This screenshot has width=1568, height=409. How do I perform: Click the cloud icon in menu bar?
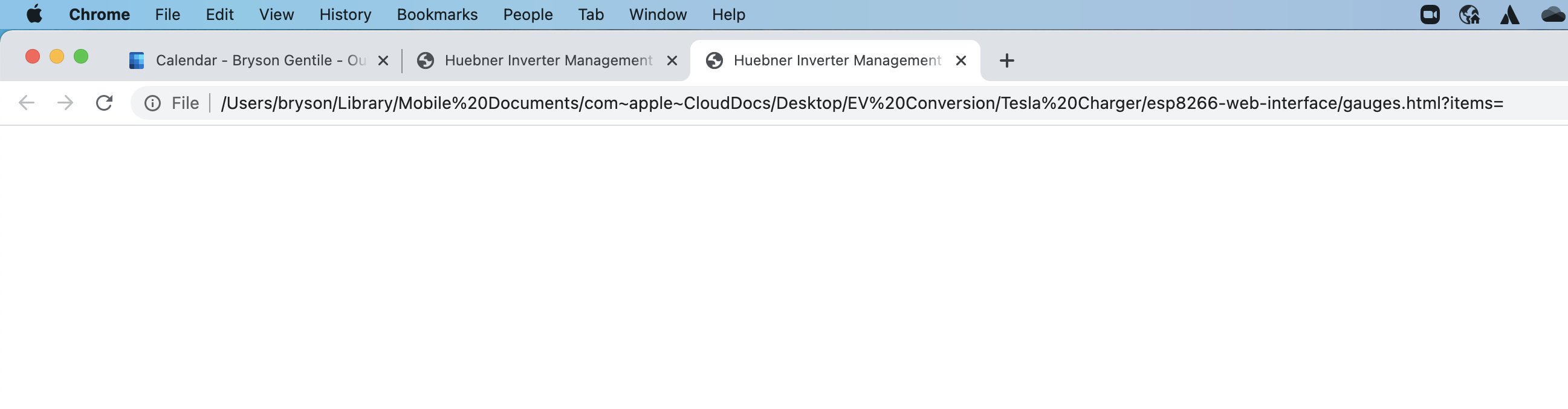pos(1552,15)
